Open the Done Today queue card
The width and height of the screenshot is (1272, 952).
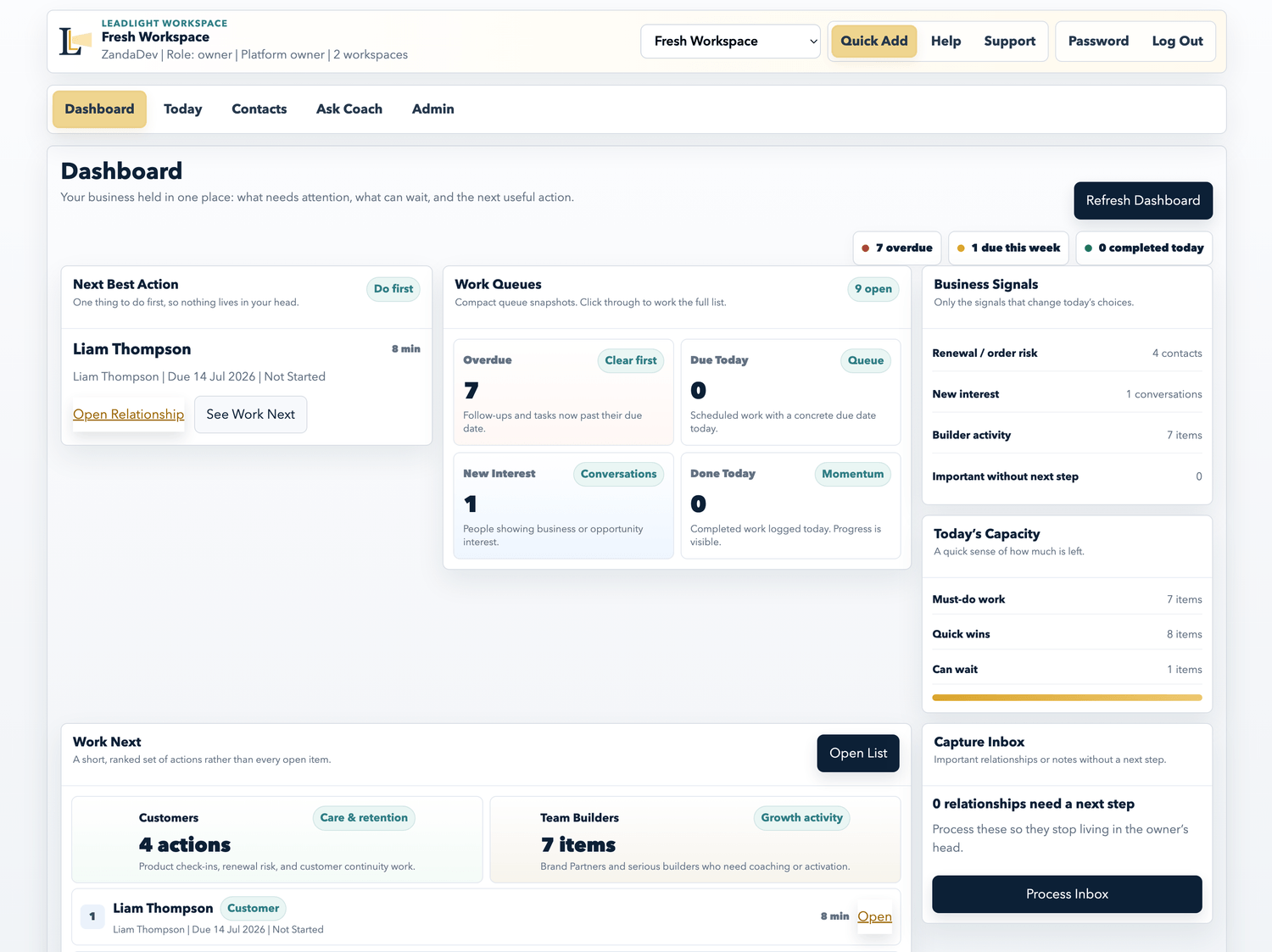click(x=791, y=505)
